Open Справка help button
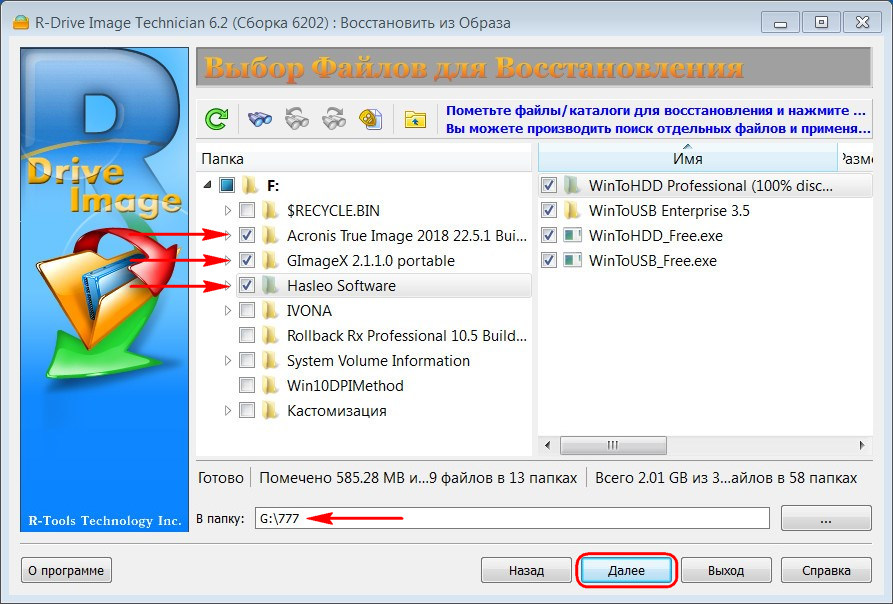This screenshot has height=604, width=893. coord(826,570)
